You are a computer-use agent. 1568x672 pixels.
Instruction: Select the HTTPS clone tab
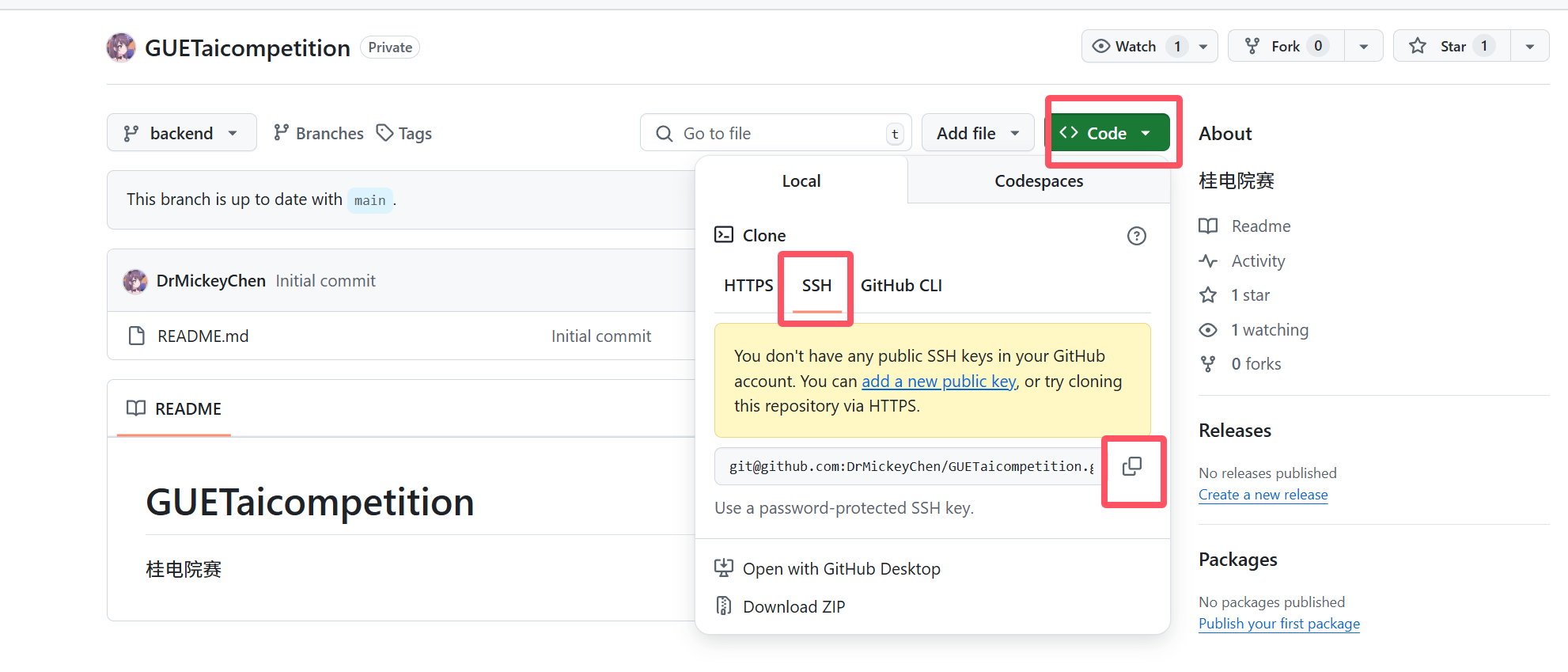click(x=748, y=286)
